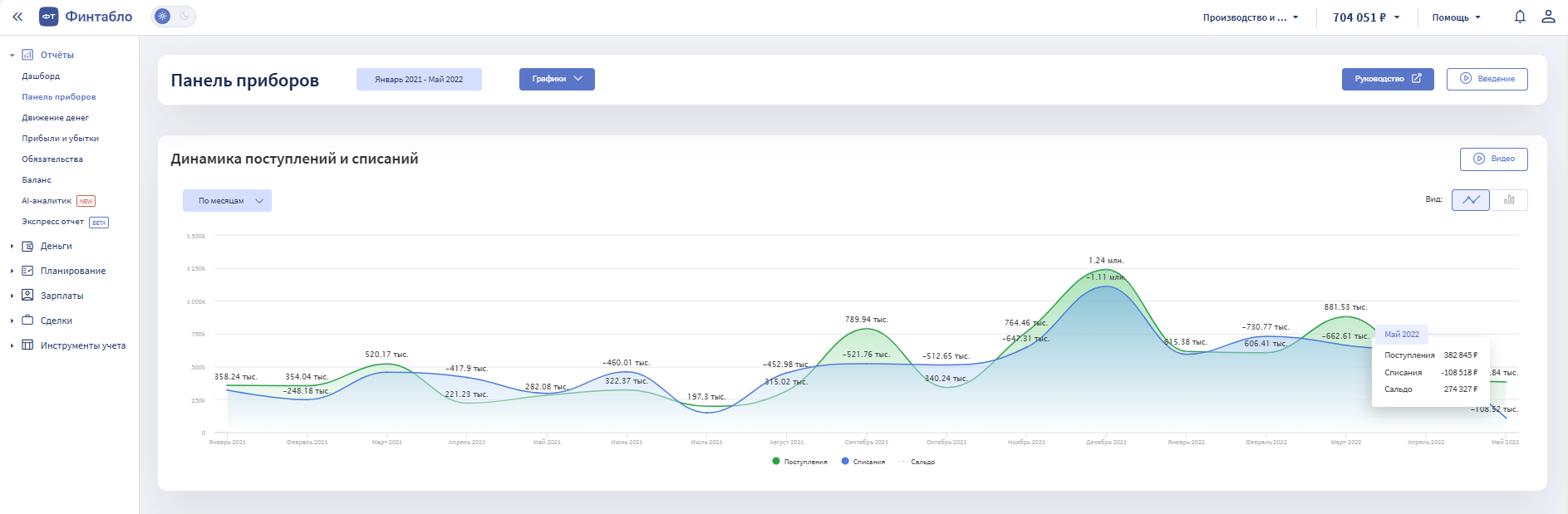
Task: Click the Руководство button
Action: click(1387, 79)
